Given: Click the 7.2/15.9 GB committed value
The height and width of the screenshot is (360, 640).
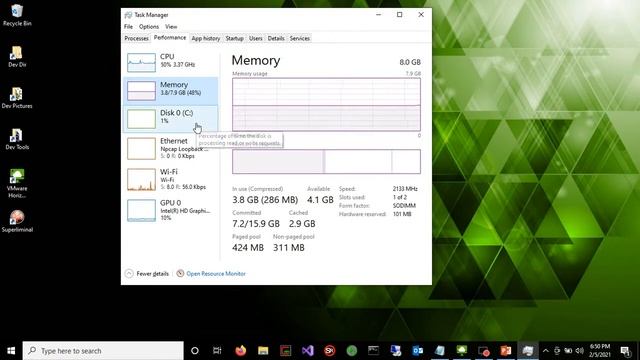Looking at the screenshot, I should [256, 224].
